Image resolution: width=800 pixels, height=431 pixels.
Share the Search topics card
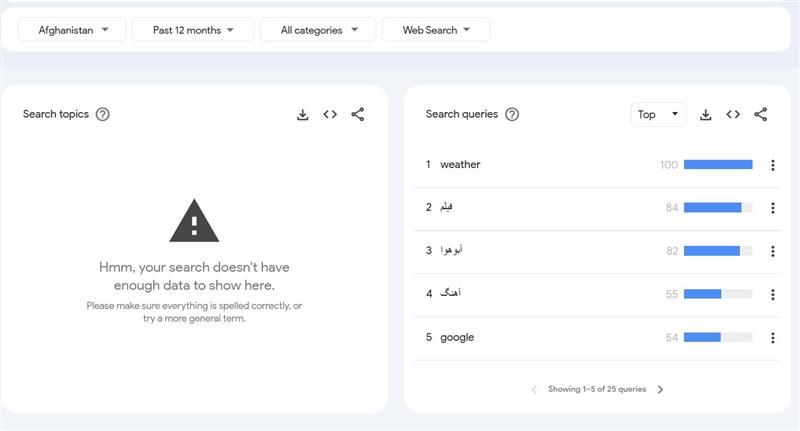pyautogui.click(x=358, y=115)
